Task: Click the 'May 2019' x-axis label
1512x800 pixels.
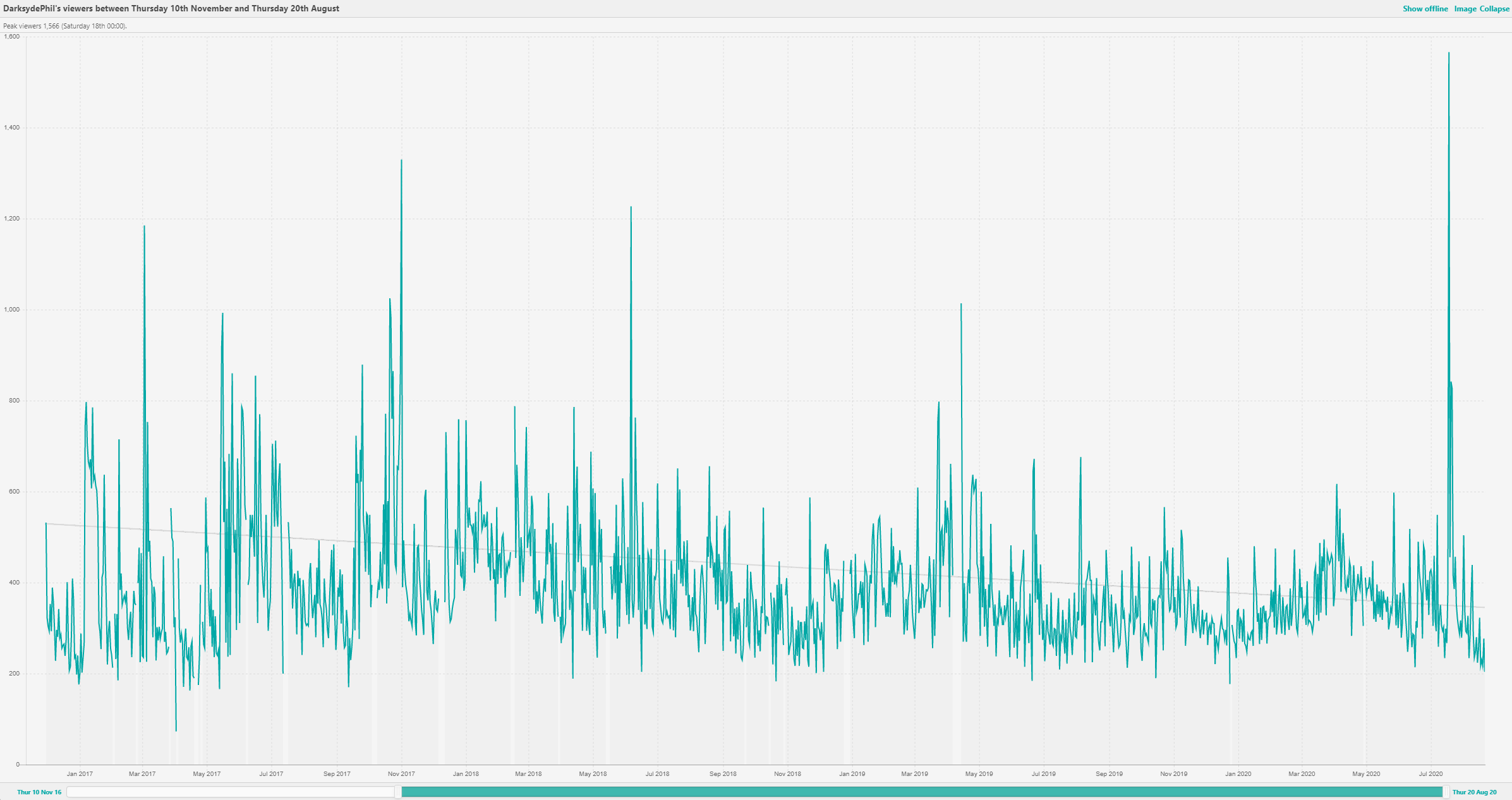Action: coord(979,774)
